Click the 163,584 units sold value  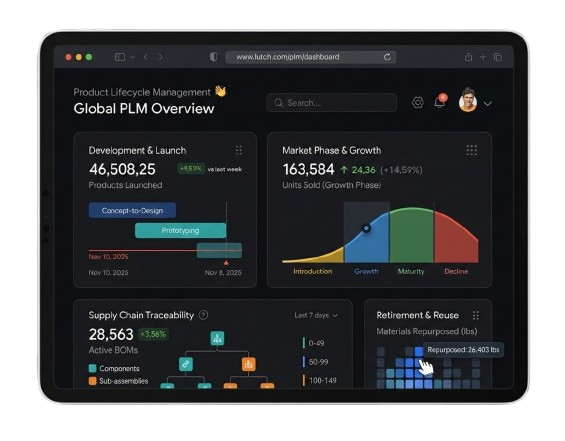pyautogui.click(x=308, y=169)
